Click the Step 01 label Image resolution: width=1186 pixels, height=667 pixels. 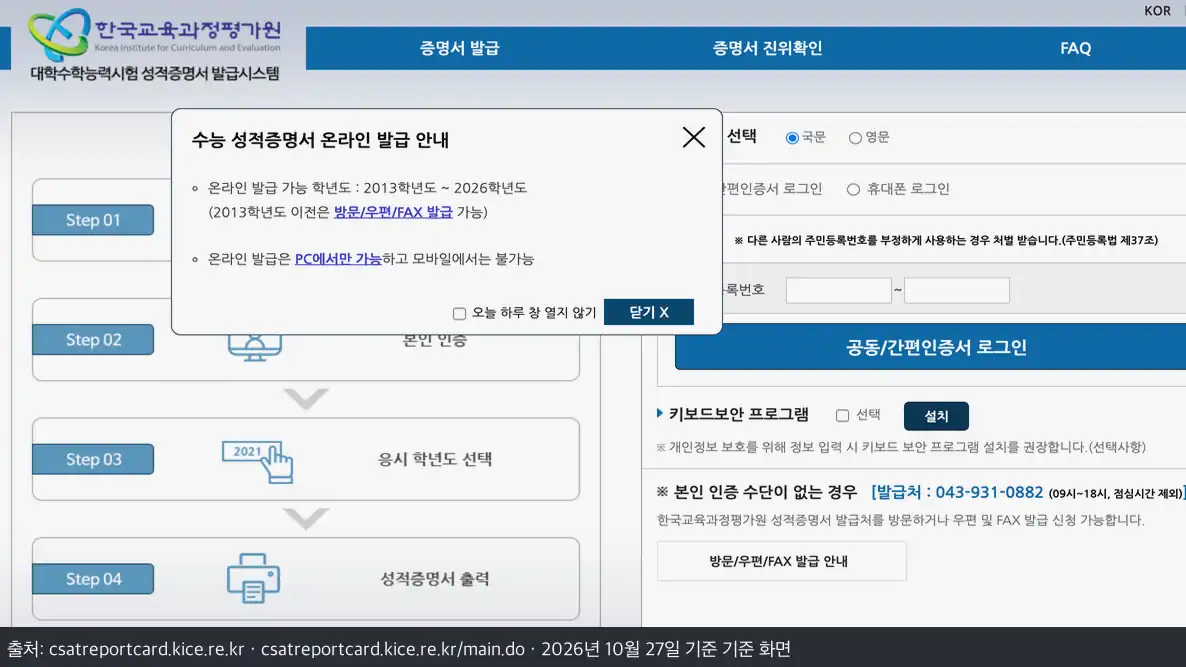[93, 220]
